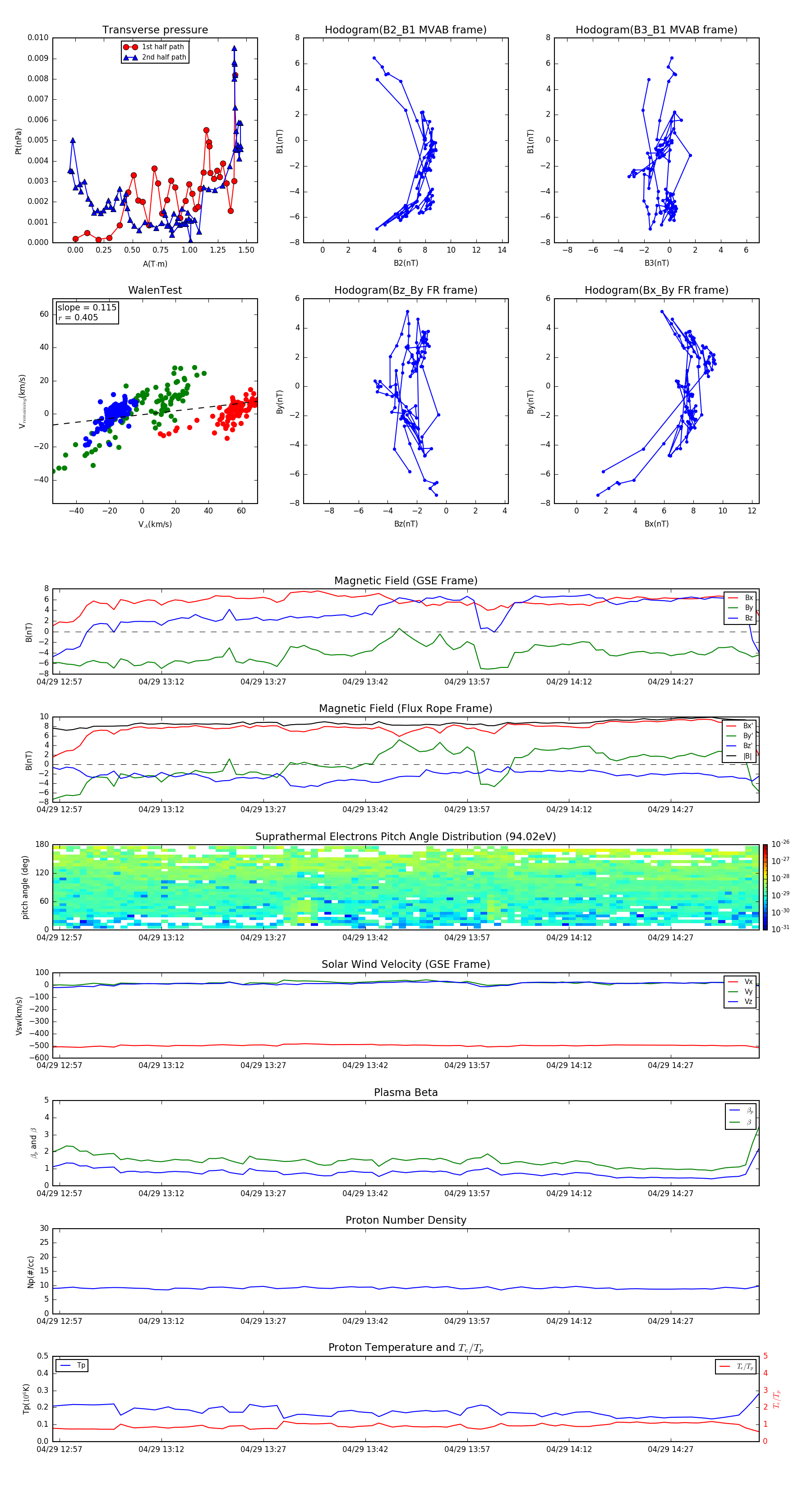Click the "Hodogram(Bz_By FR frame)" title
Image resolution: width=812 pixels, height=1489 pixels.
click(406, 290)
